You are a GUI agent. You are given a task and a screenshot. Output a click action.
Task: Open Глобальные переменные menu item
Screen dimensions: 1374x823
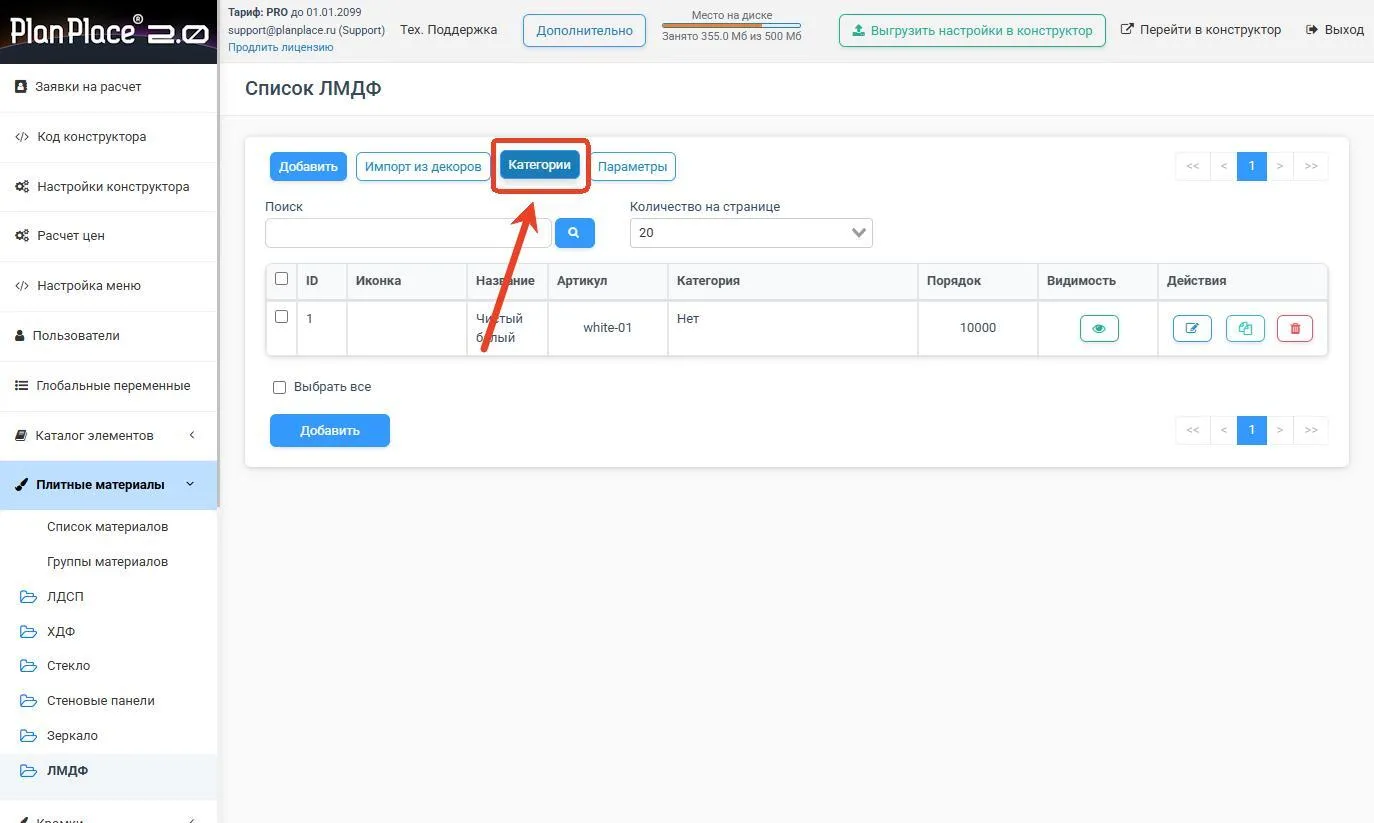tap(108, 386)
